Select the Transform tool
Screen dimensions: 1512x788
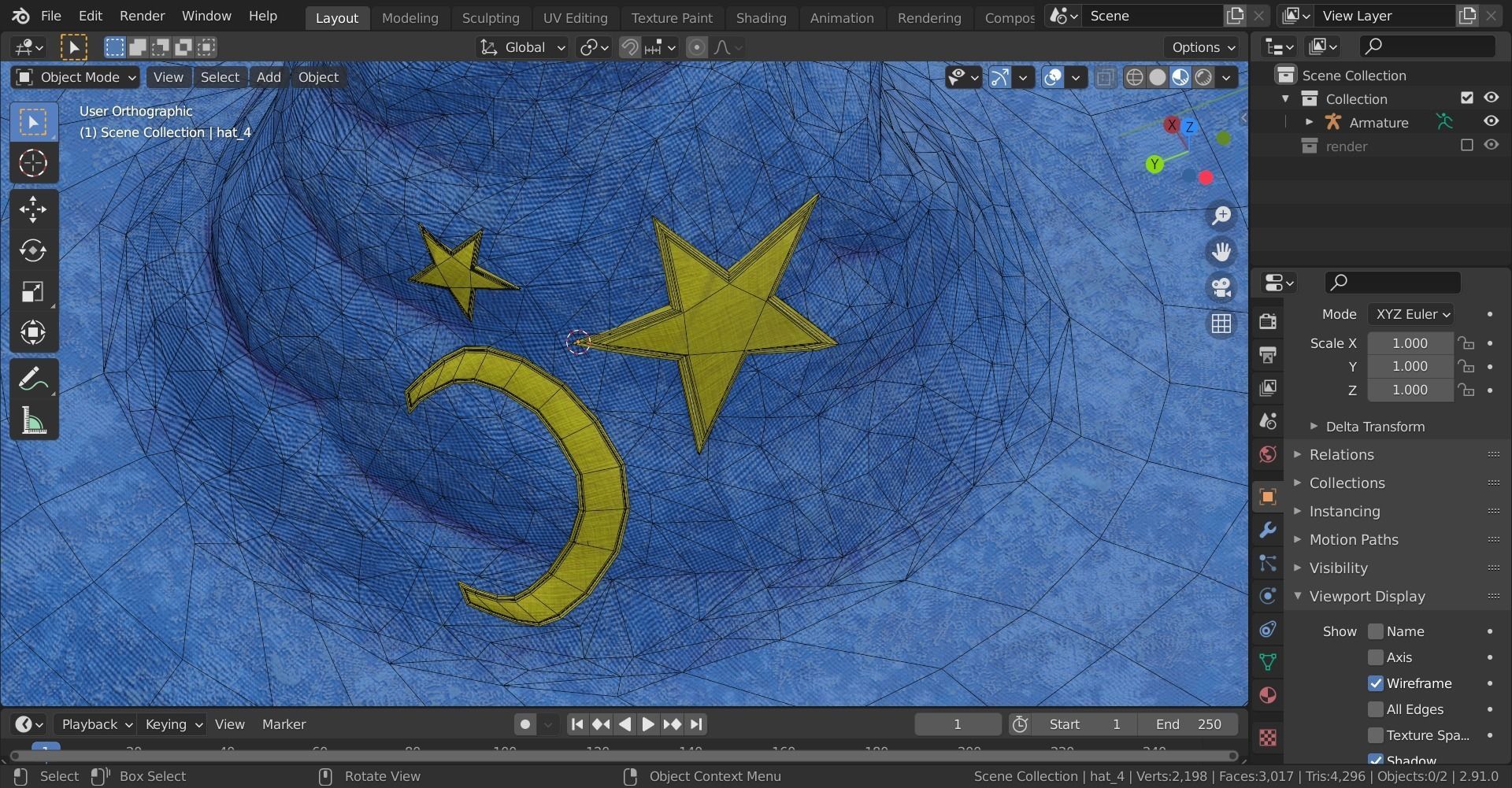33,332
